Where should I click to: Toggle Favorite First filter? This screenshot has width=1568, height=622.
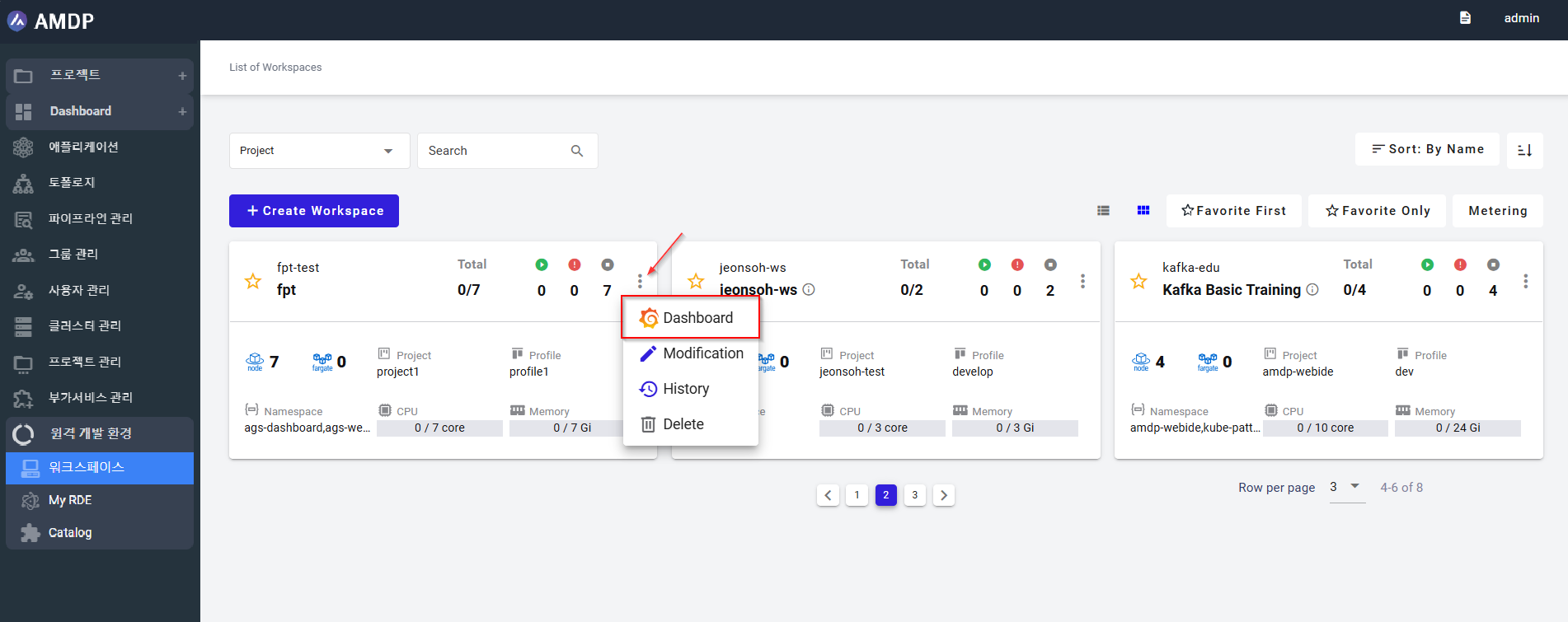[x=1233, y=211]
